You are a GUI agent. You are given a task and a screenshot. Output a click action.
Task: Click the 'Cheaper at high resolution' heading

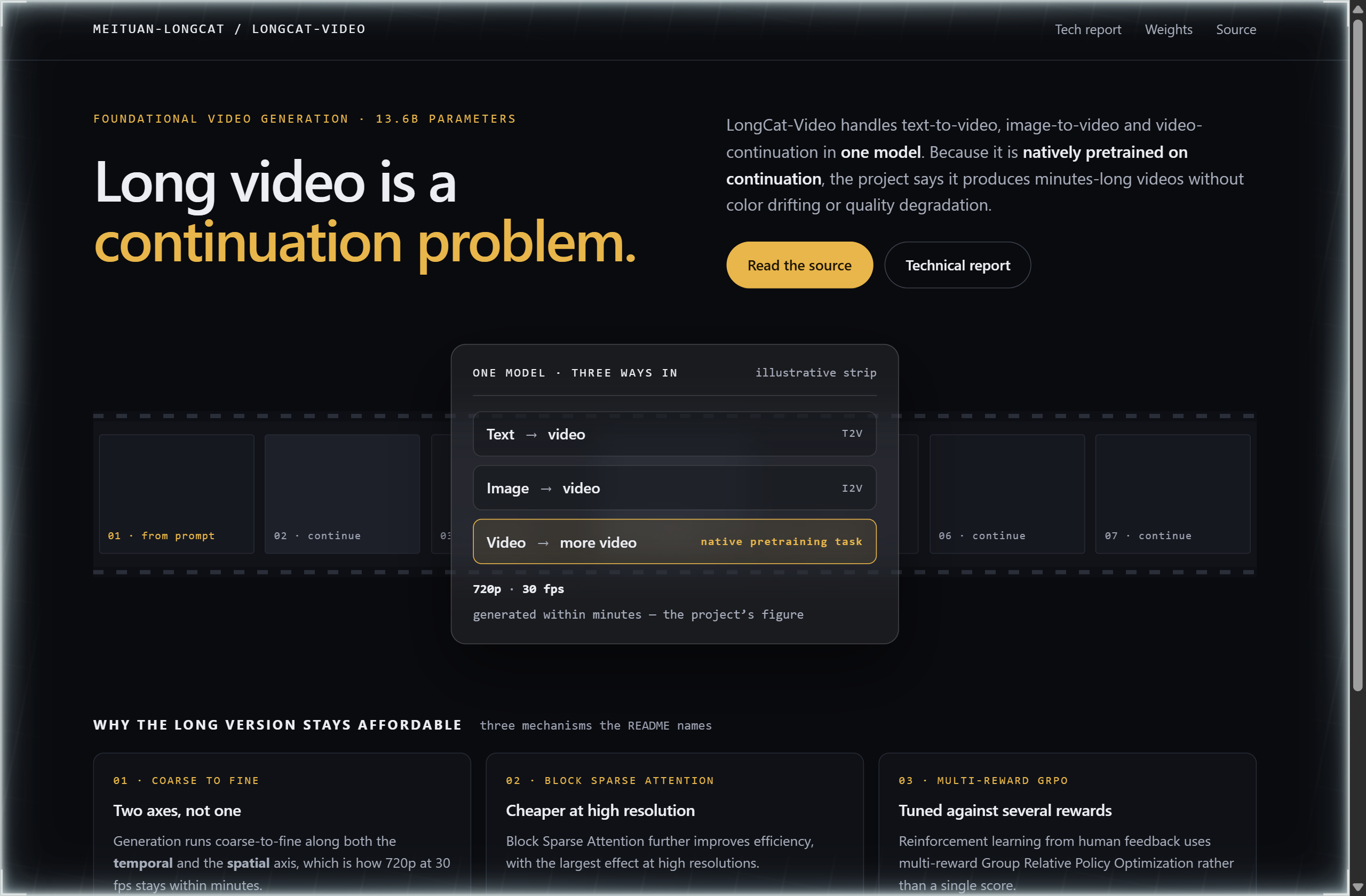click(600, 811)
